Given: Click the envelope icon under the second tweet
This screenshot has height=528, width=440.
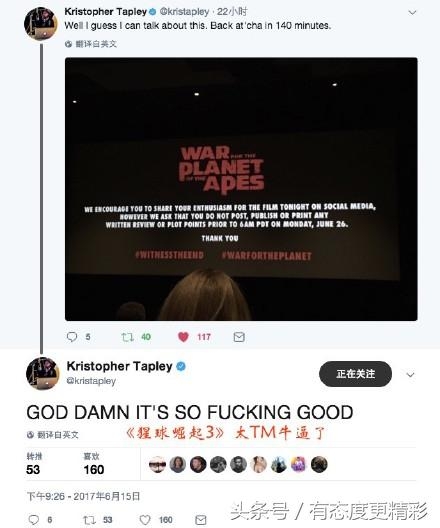Looking at the screenshot, I should tap(201, 520).
